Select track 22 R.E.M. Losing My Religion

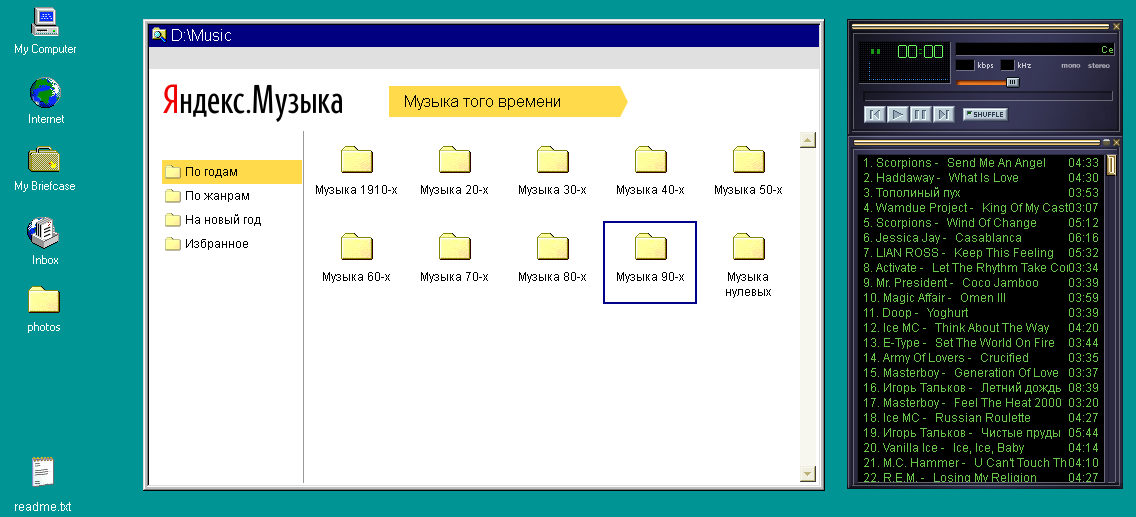(981, 477)
